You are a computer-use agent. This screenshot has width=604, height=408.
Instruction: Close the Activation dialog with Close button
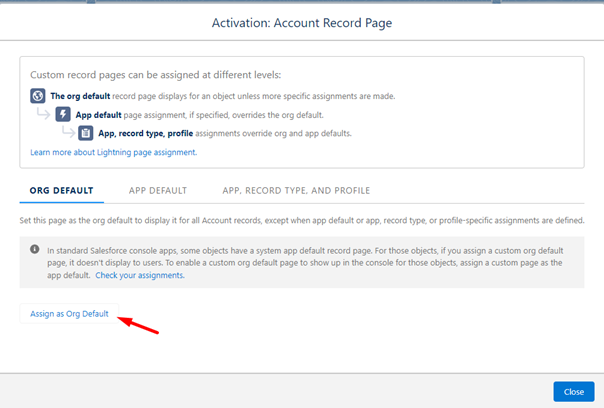(574, 392)
